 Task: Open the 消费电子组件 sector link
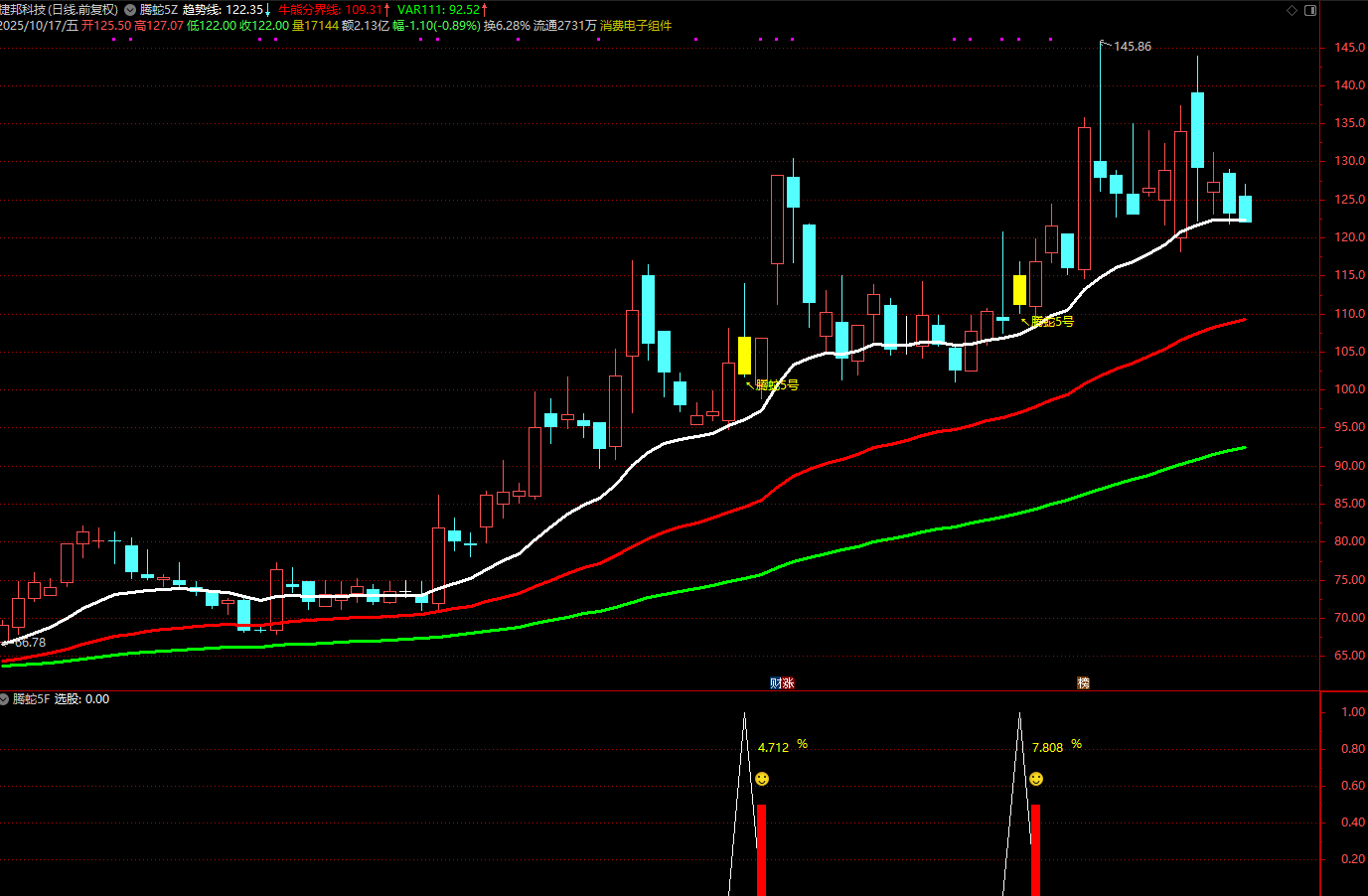636,25
